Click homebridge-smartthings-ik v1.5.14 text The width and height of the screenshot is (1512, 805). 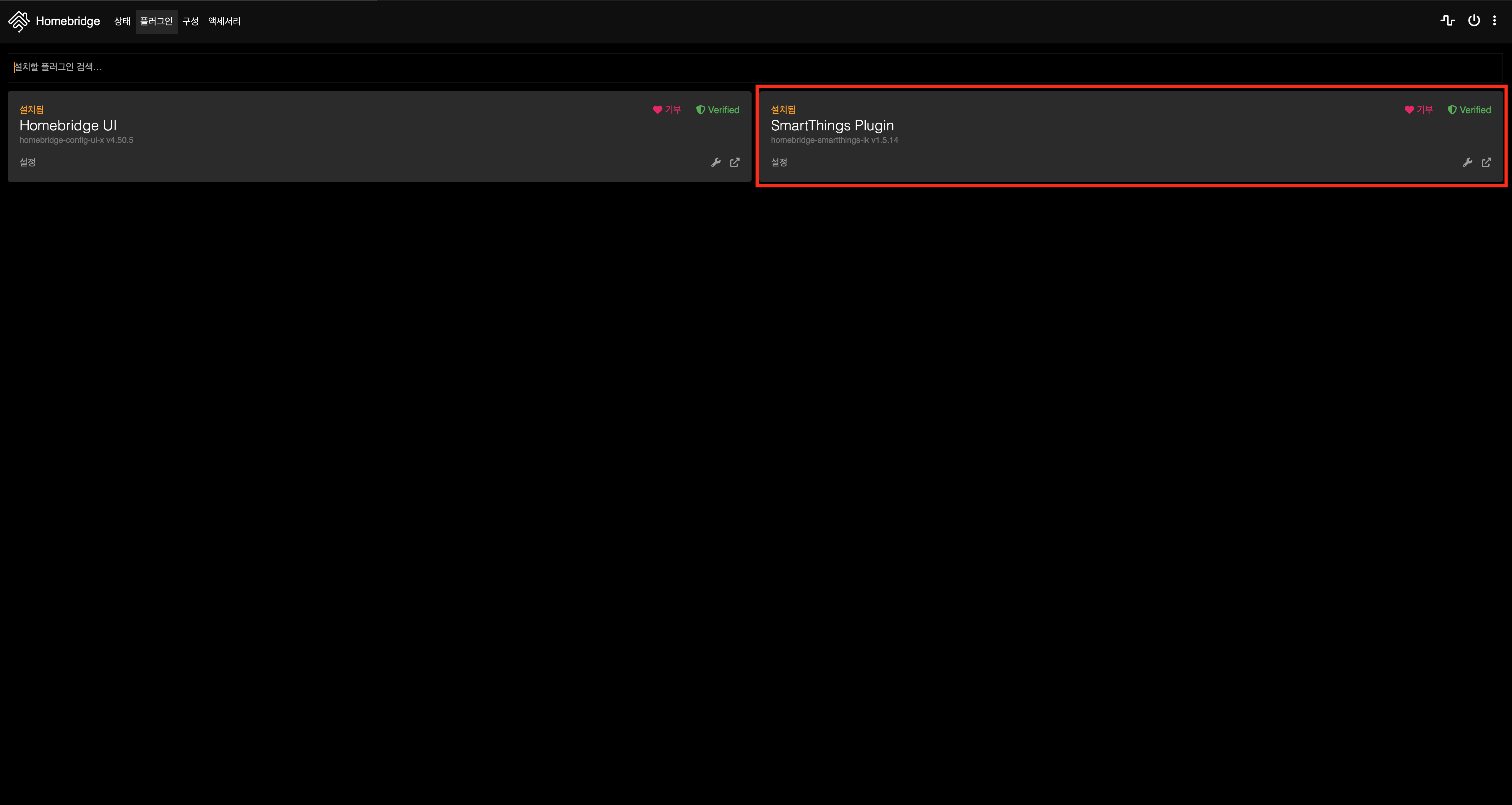coord(835,140)
